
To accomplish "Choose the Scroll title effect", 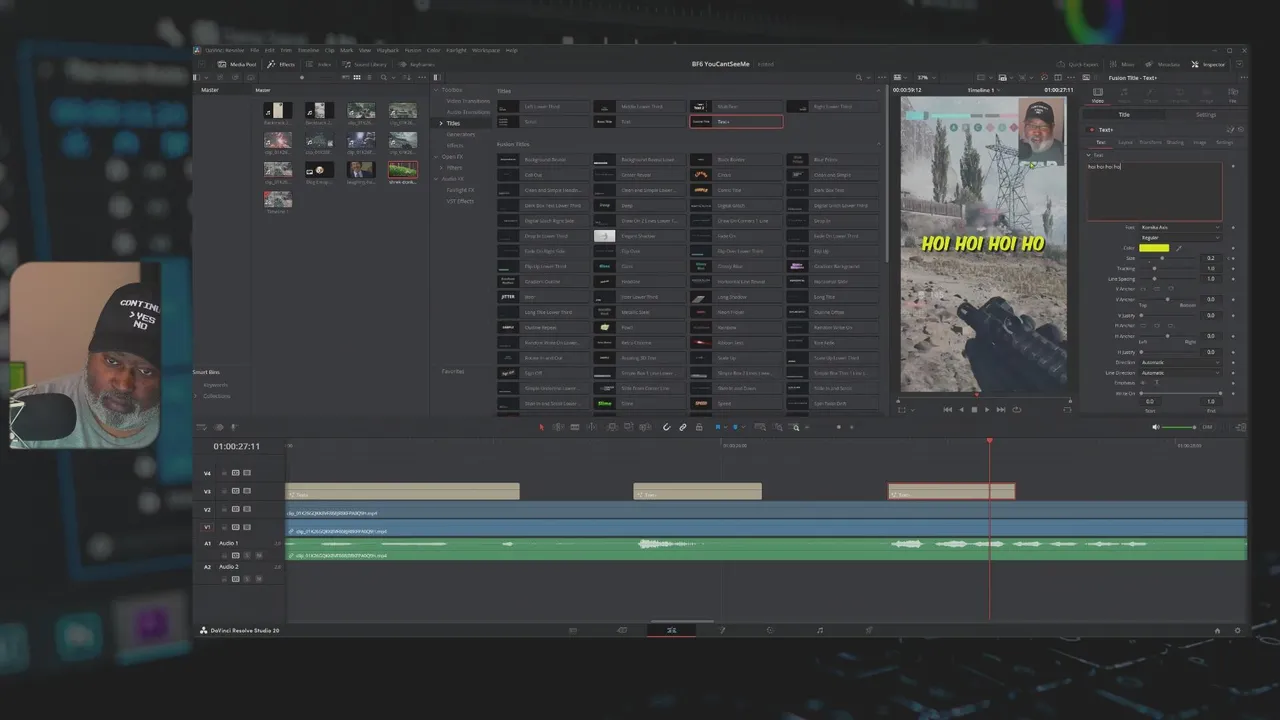I will (x=543, y=122).
